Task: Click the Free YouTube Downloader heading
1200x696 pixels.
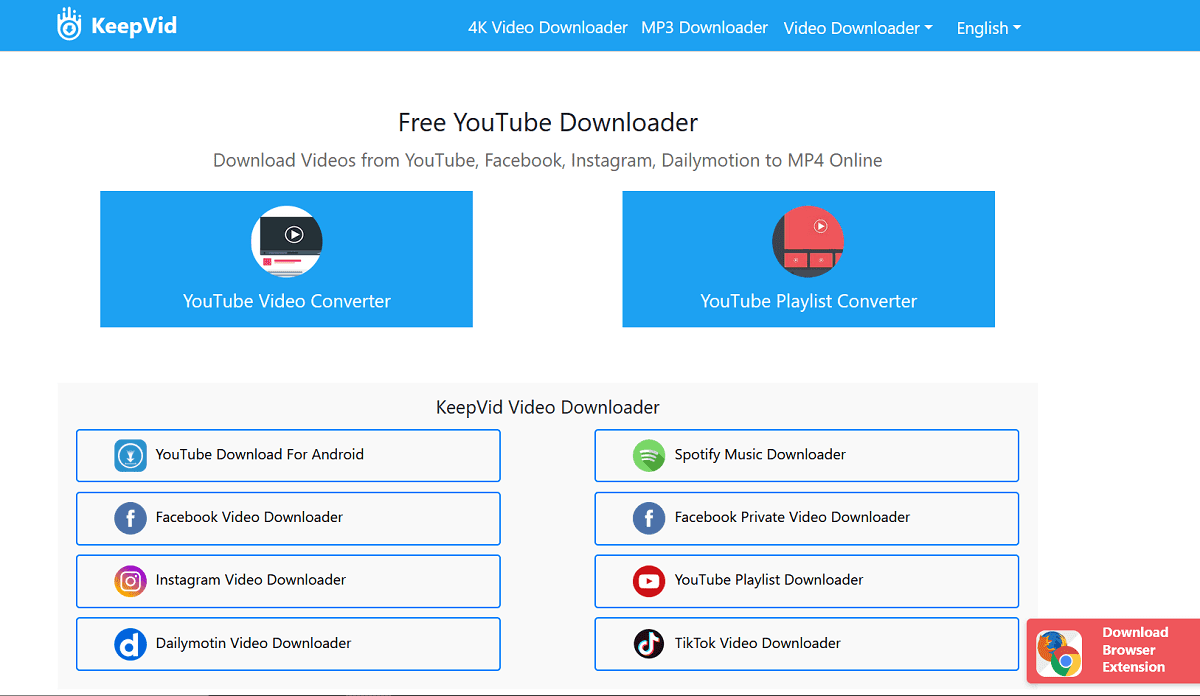Action: click(548, 123)
